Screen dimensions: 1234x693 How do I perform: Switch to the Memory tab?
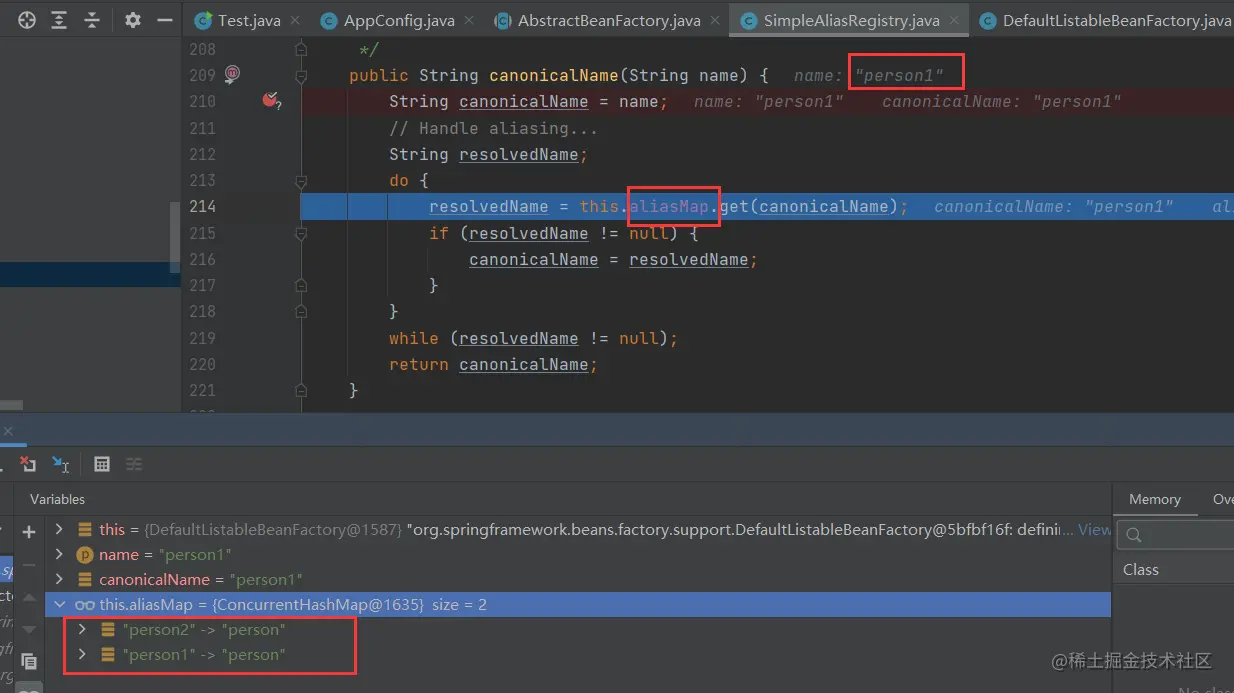1155,499
